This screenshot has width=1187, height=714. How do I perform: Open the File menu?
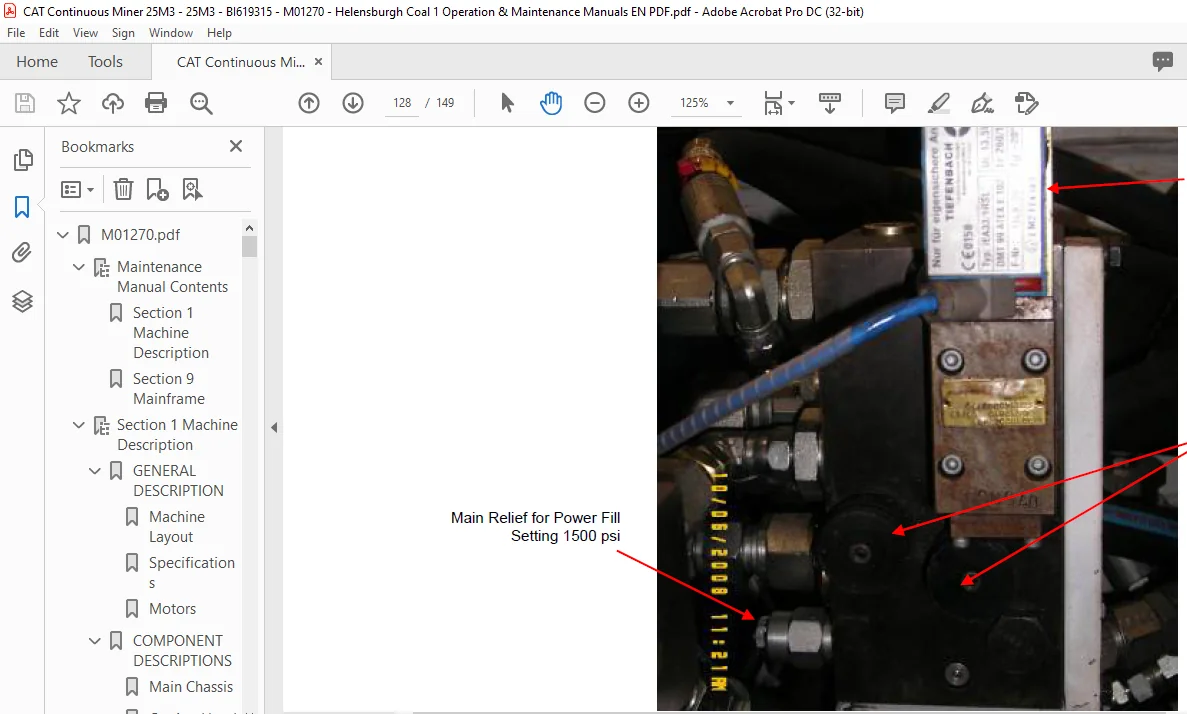pyautogui.click(x=16, y=33)
